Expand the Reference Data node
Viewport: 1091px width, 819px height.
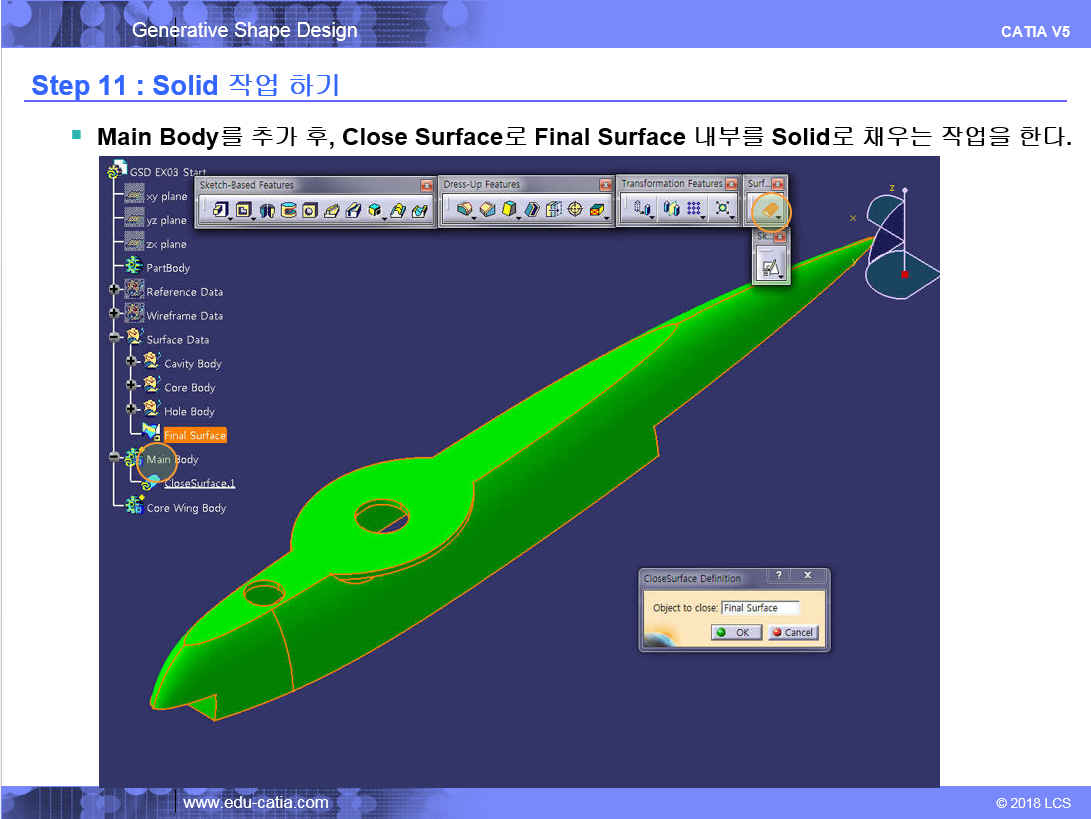[x=115, y=291]
